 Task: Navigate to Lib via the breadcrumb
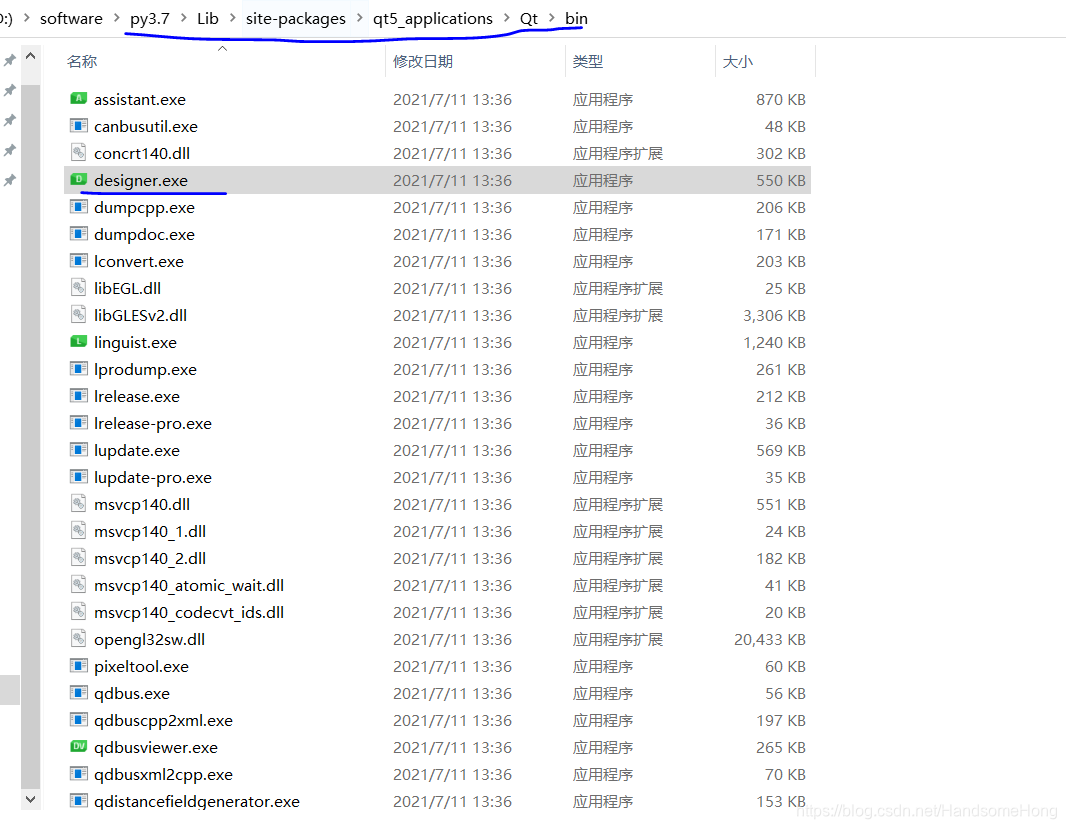(x=208, y=18)
